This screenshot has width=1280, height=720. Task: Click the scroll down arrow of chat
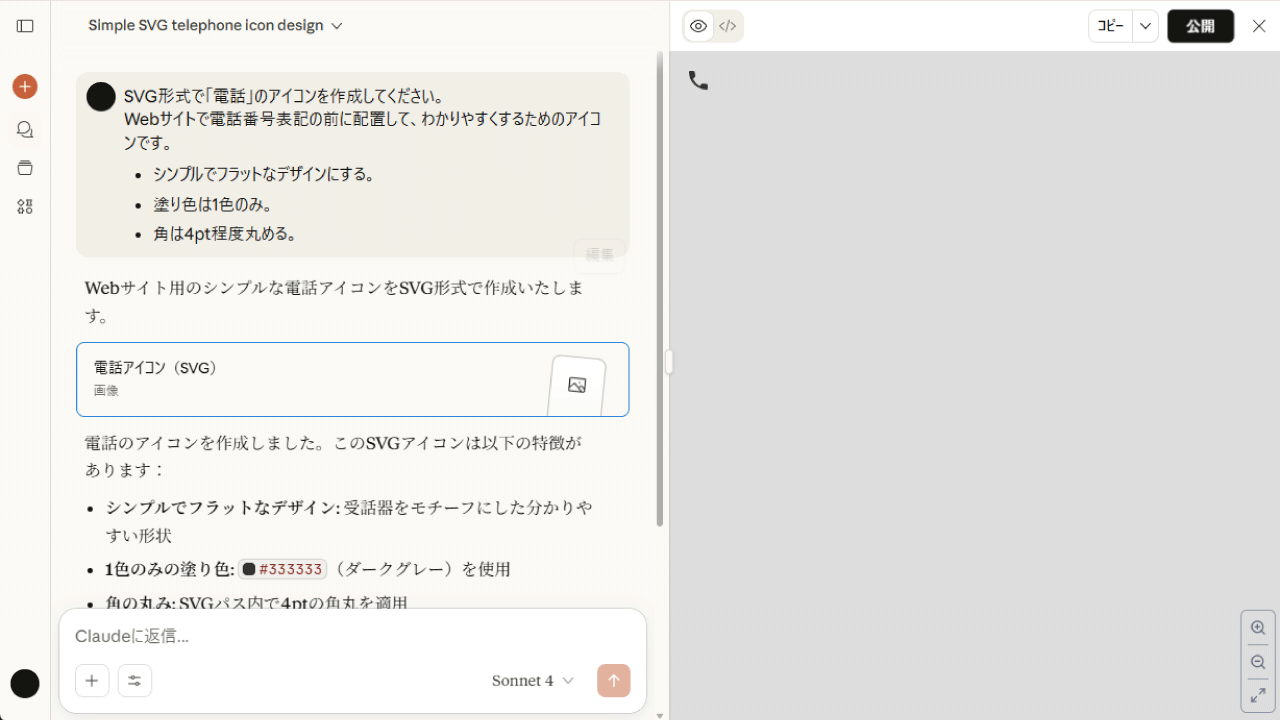click(x=659, y=715)
